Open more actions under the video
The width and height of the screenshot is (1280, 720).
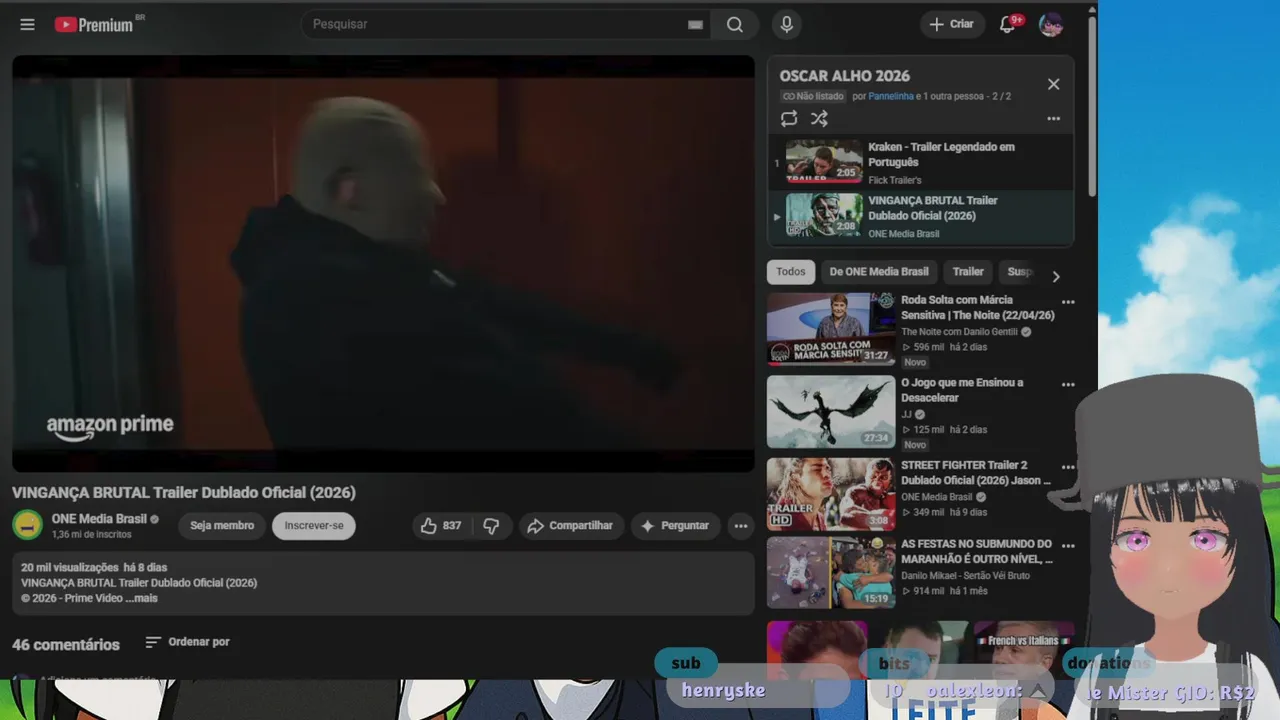pyautogui.click(x=740, y=526)
